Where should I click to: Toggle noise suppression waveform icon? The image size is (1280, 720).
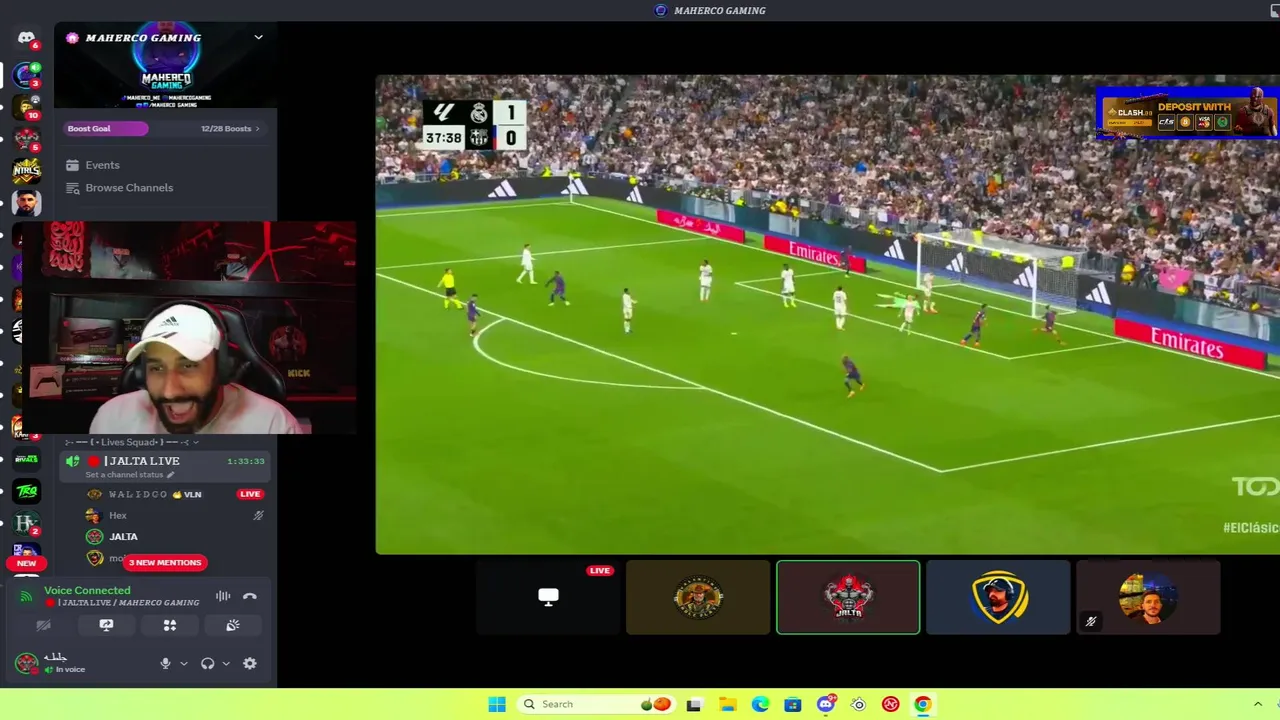click(223, 596)
